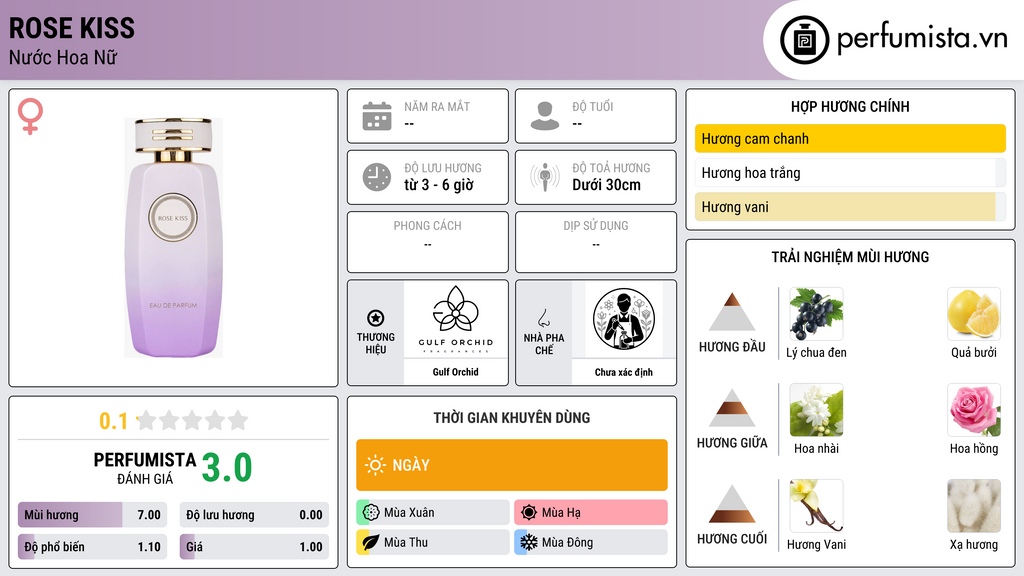1024x576 pixels.
Task: Click the sun icon in the Ngày bar
Action: pyautogui.click(x=376, y=465)
